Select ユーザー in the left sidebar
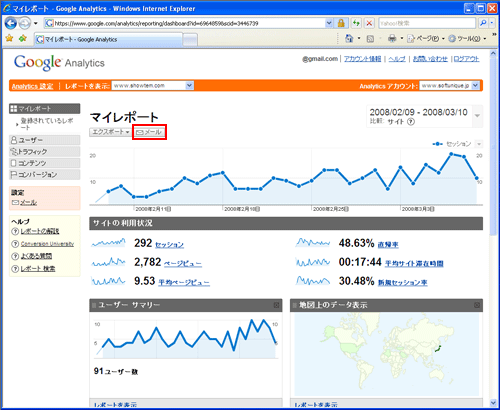Screen dimensions: 500x410 pos(45,140)
